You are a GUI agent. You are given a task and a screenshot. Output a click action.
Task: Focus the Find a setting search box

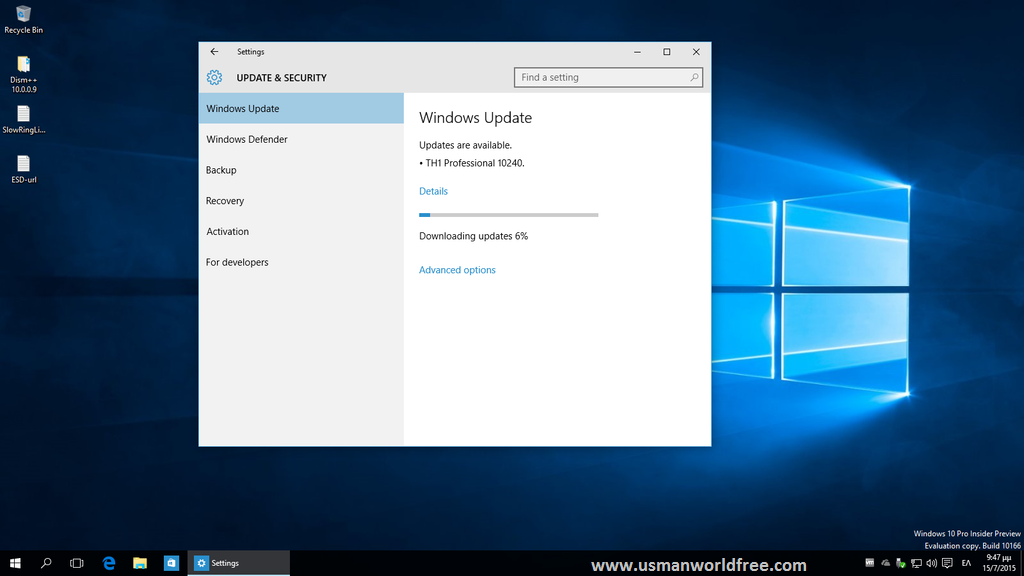click(608, 78)
